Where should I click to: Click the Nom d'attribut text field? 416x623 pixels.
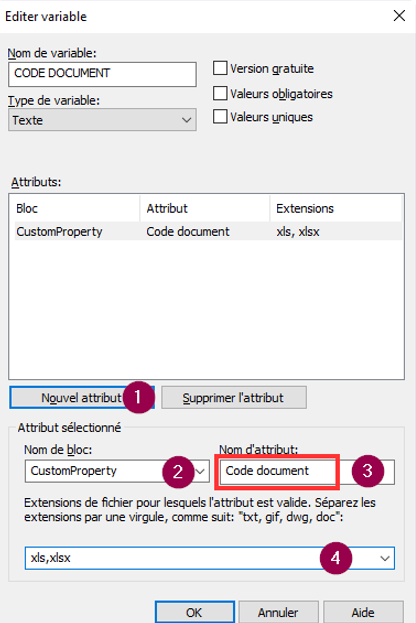[308, 471]
